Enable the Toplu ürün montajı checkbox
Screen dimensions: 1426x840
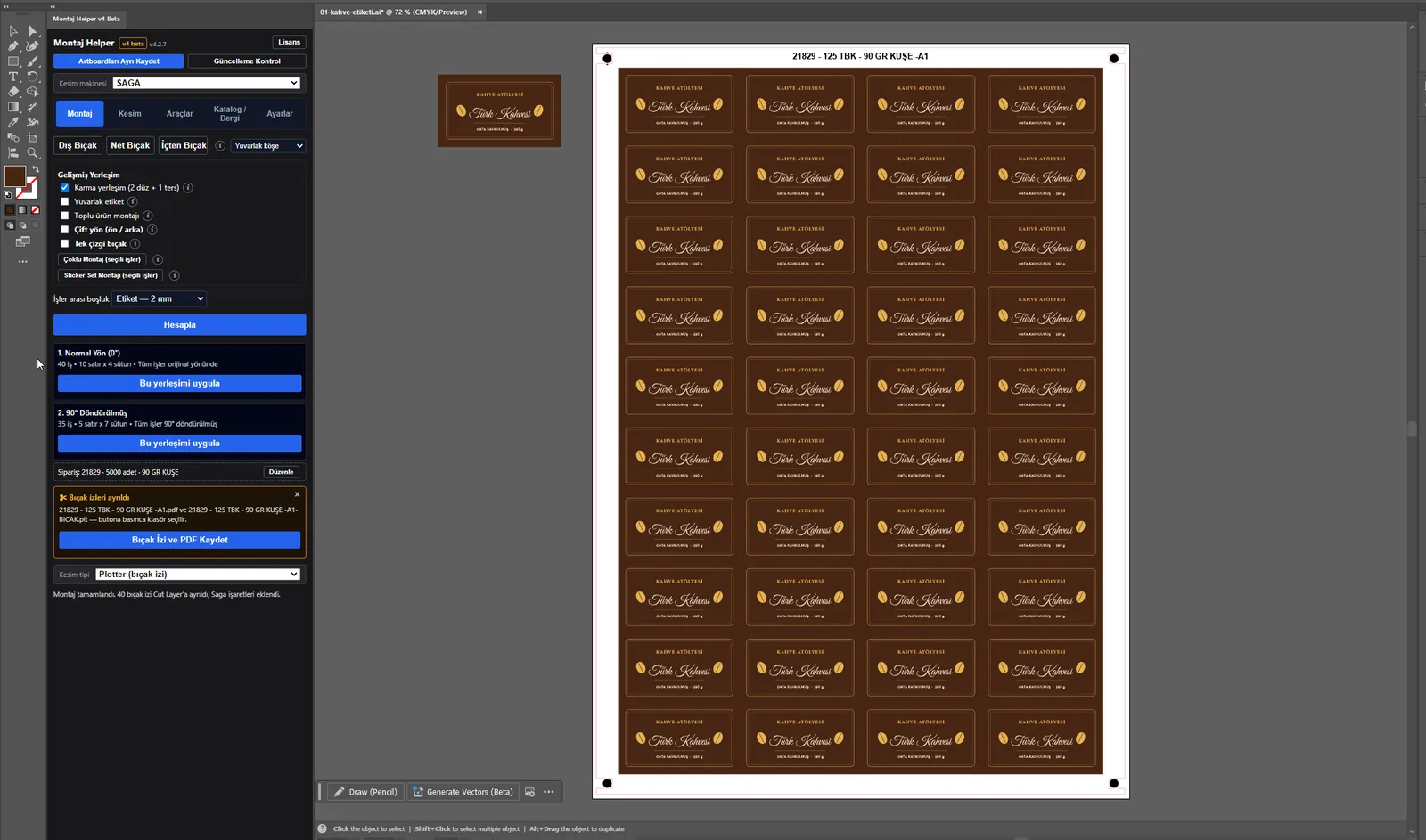(64, 216)
